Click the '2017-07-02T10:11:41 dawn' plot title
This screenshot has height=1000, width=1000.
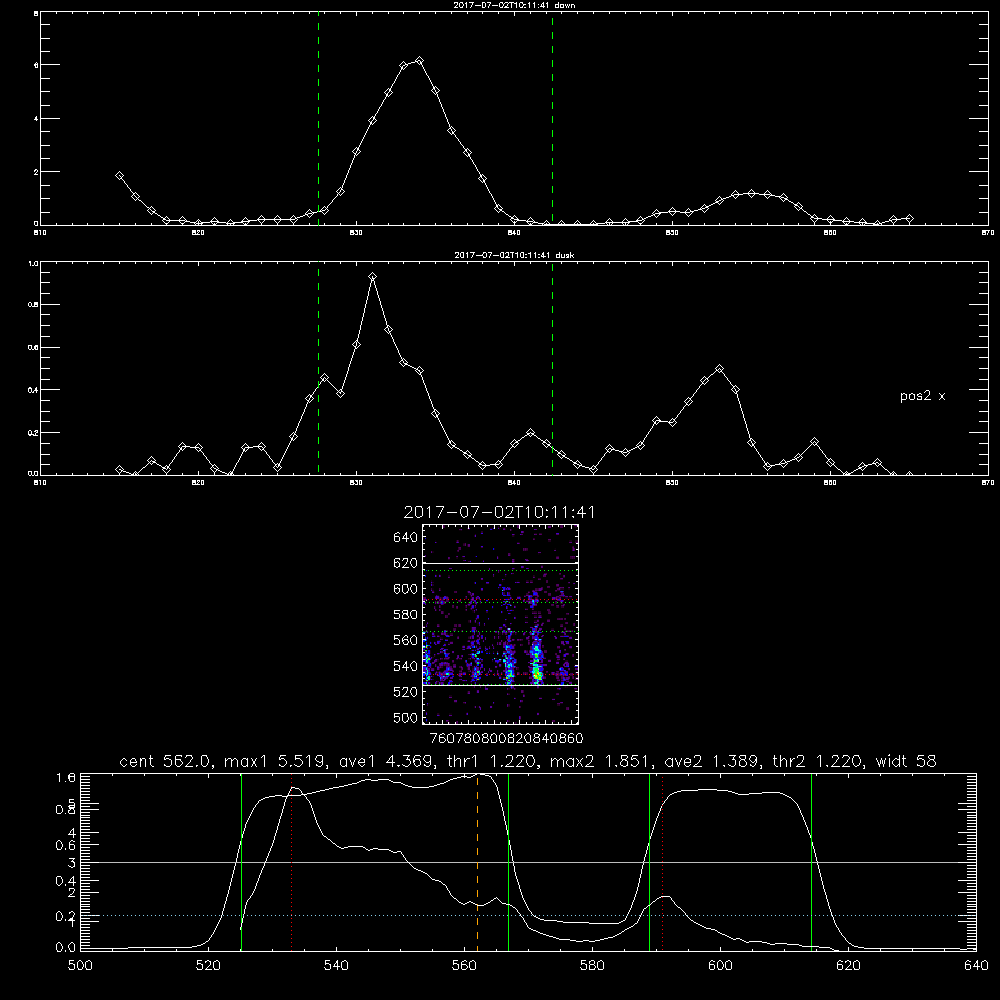(x=514, y=5)
